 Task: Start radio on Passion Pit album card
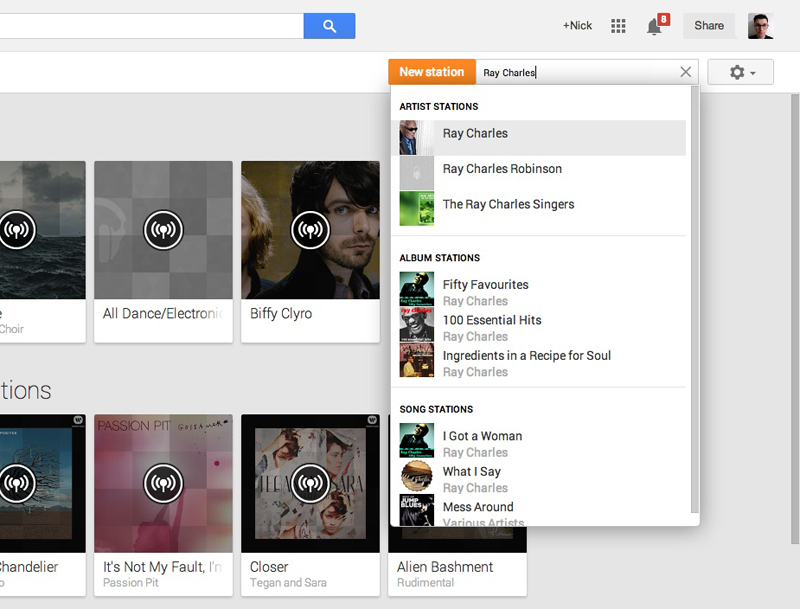point(163,483)
